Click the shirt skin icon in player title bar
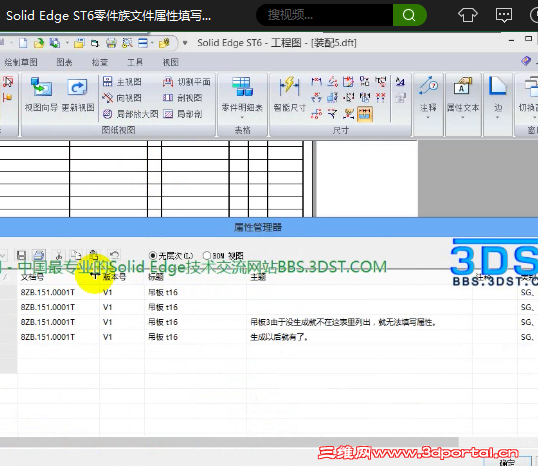This screenshot has width=538, height=466. (x=468, y=15)
